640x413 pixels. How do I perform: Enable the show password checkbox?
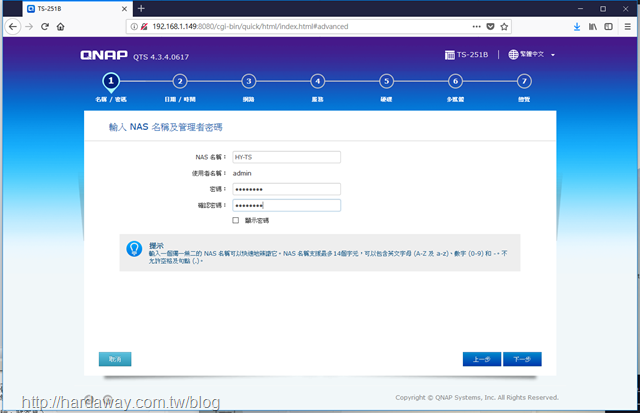coord(236,220)
